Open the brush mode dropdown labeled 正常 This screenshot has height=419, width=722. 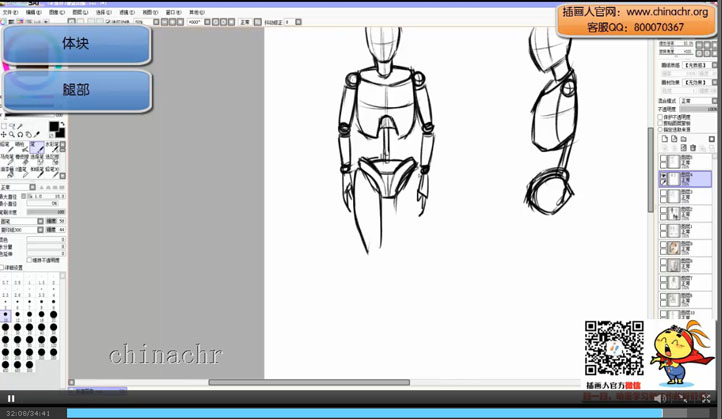[18, 187]
